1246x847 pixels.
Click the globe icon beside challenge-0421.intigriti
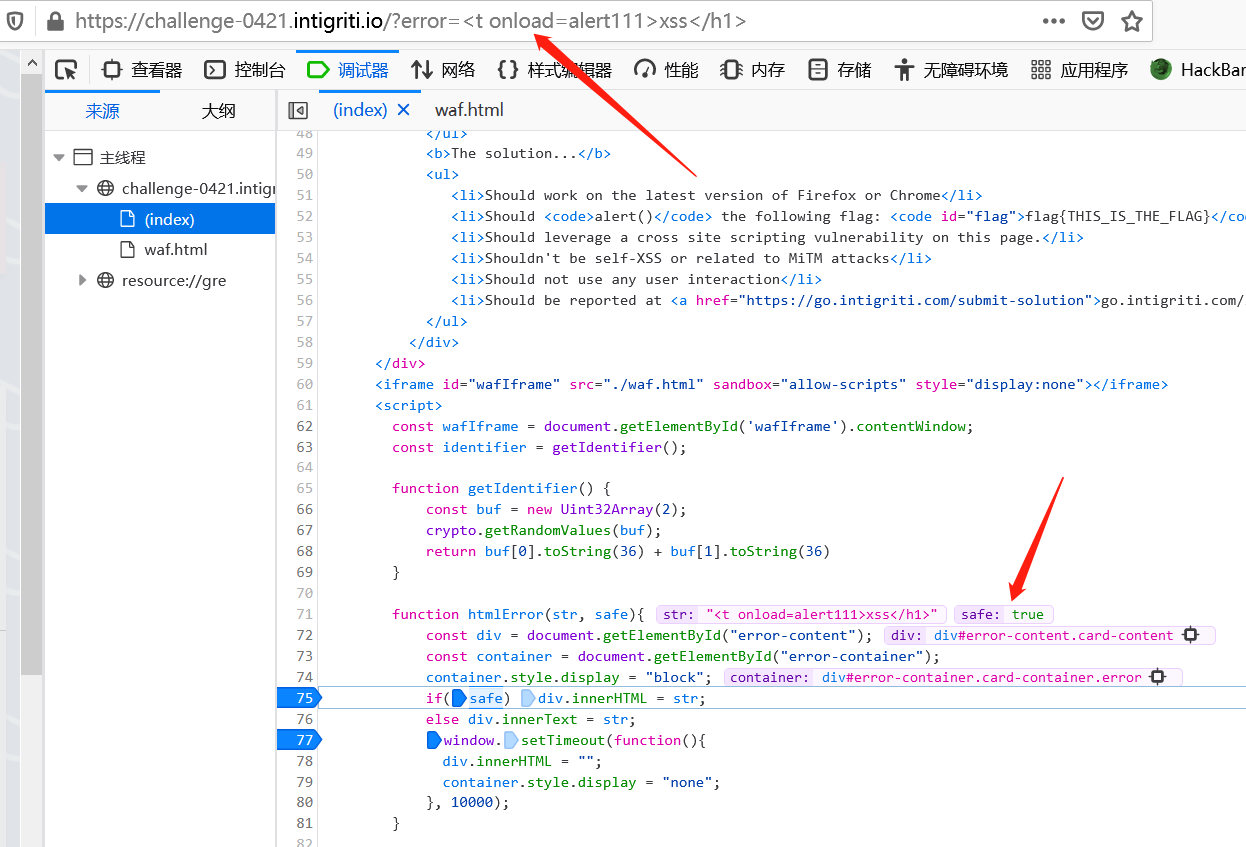pos(105,188)
